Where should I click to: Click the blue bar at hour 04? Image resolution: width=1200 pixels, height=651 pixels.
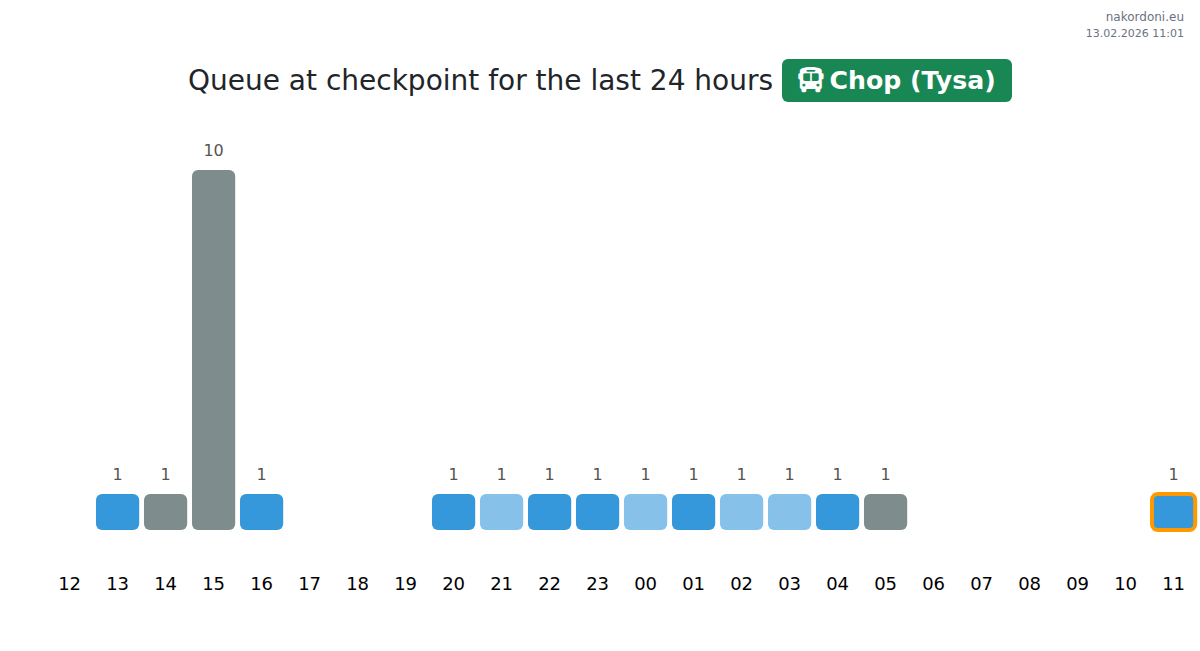coord(837,512)
